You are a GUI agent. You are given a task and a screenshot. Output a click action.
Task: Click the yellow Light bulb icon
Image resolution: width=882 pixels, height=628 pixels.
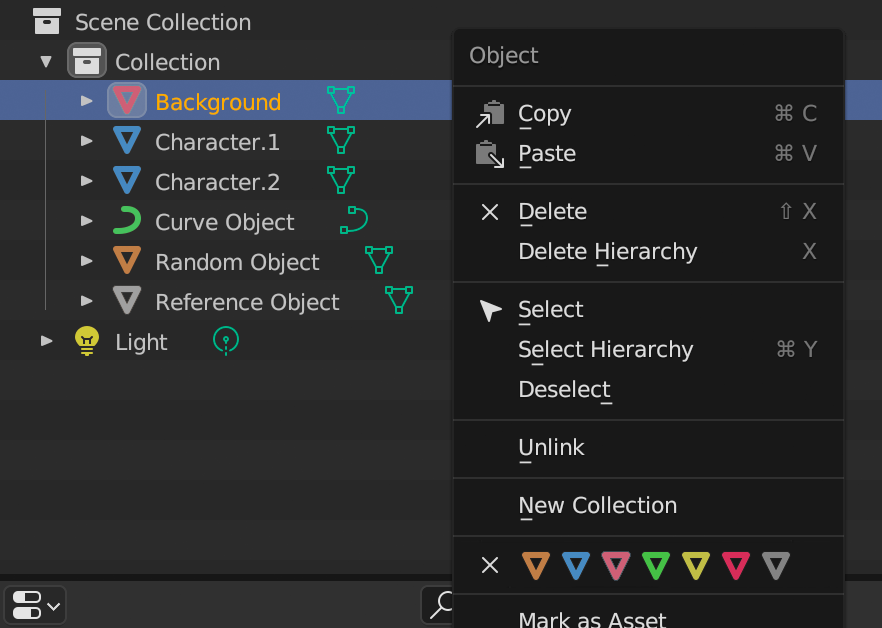coord(87,341)
